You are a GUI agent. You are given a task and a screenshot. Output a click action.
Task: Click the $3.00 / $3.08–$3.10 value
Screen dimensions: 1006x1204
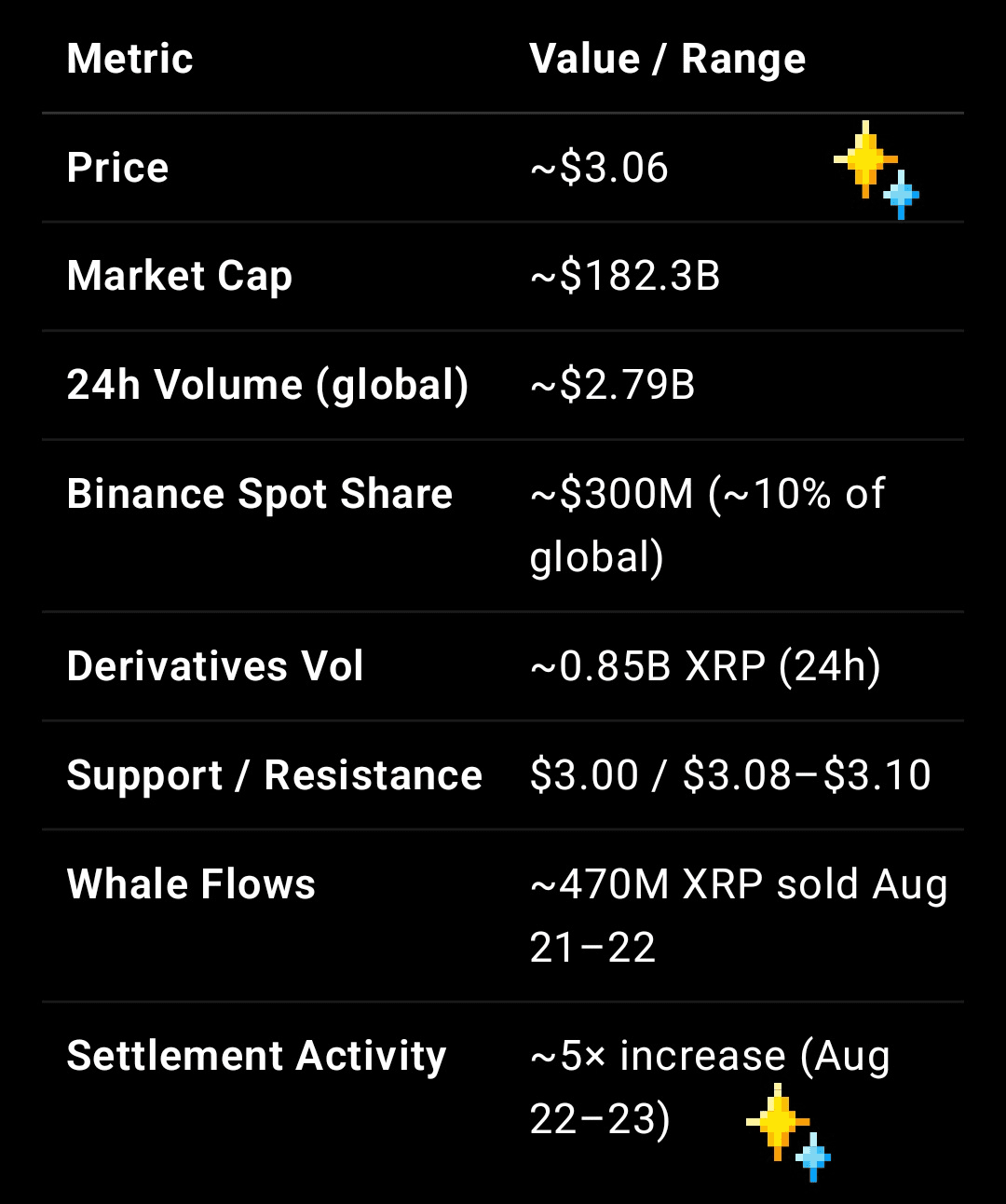[730, 775]
